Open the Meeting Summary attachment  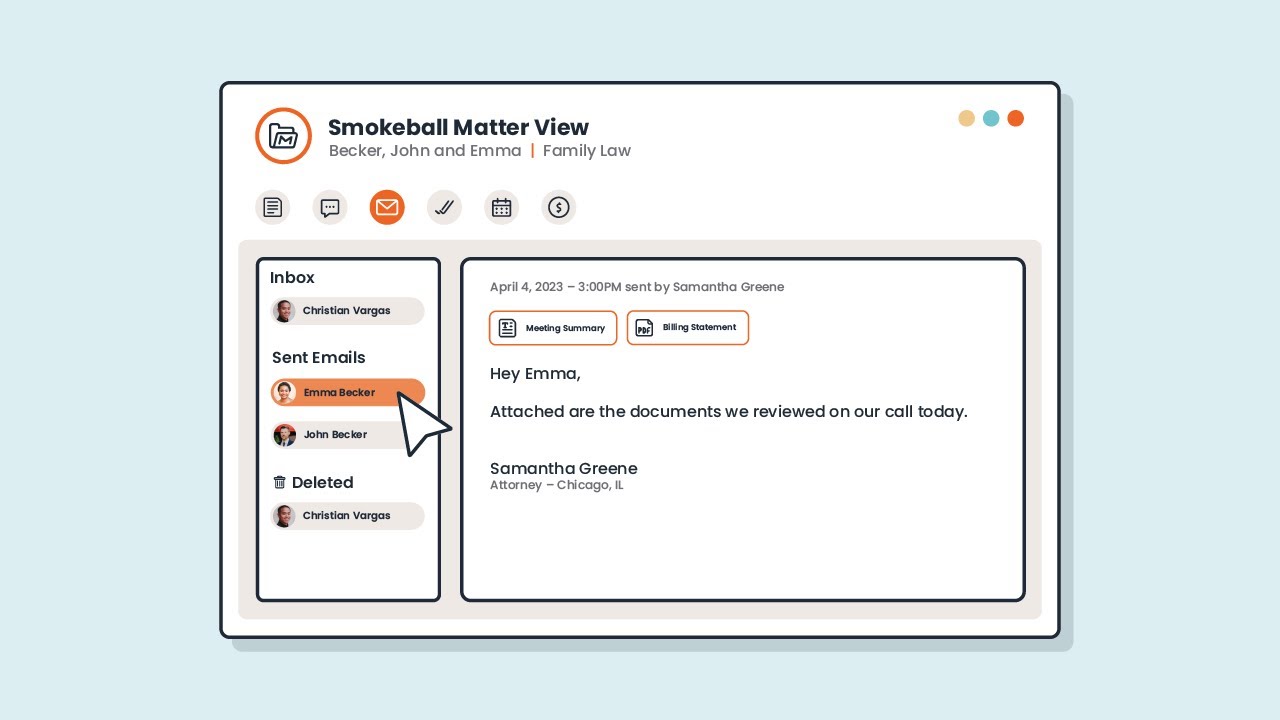point(553,328)
